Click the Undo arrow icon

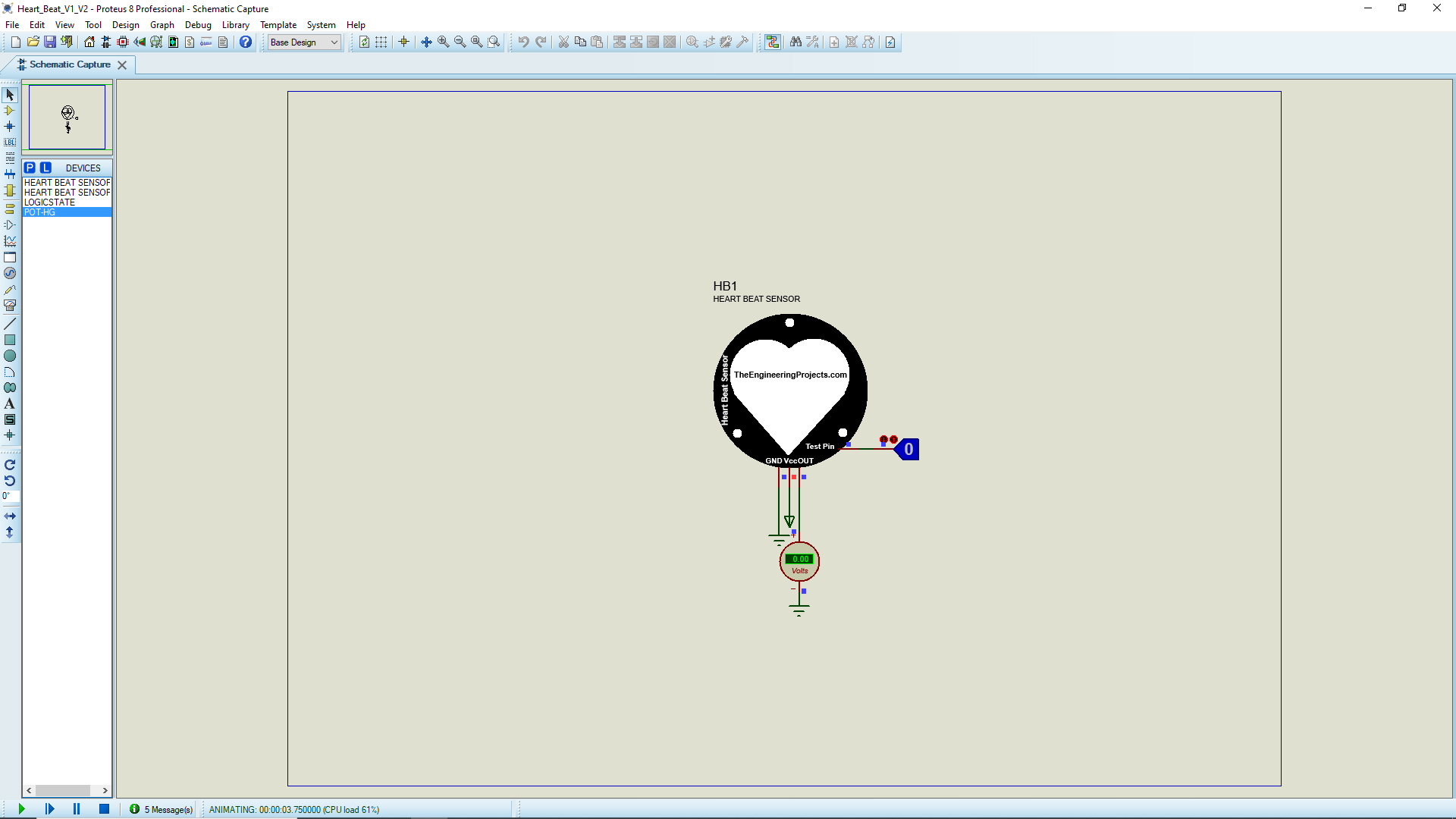(x=523, y=42)
